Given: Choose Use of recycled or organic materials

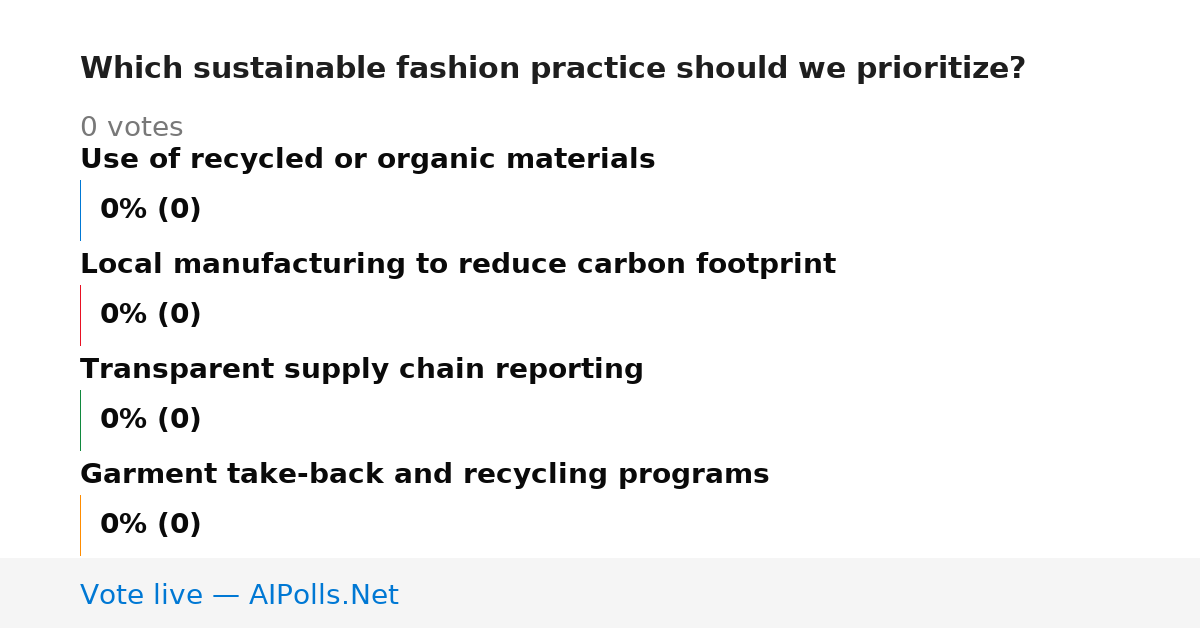Looking at the screenshot, I should tap(367, 159).
